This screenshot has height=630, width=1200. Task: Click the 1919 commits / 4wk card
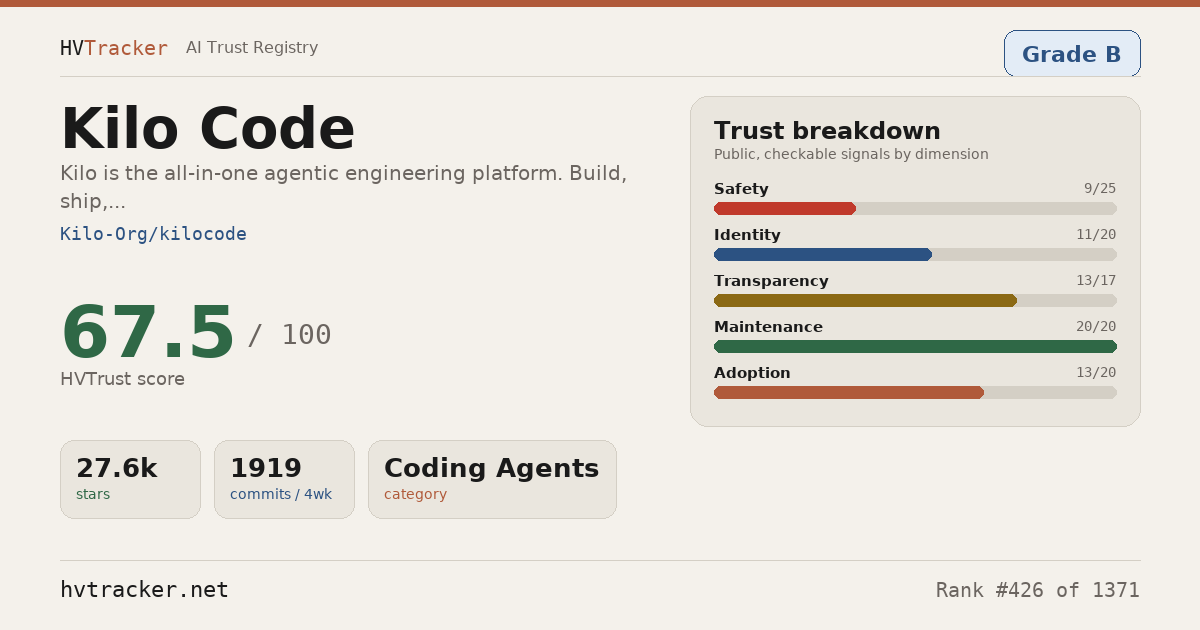coord(284,479)
